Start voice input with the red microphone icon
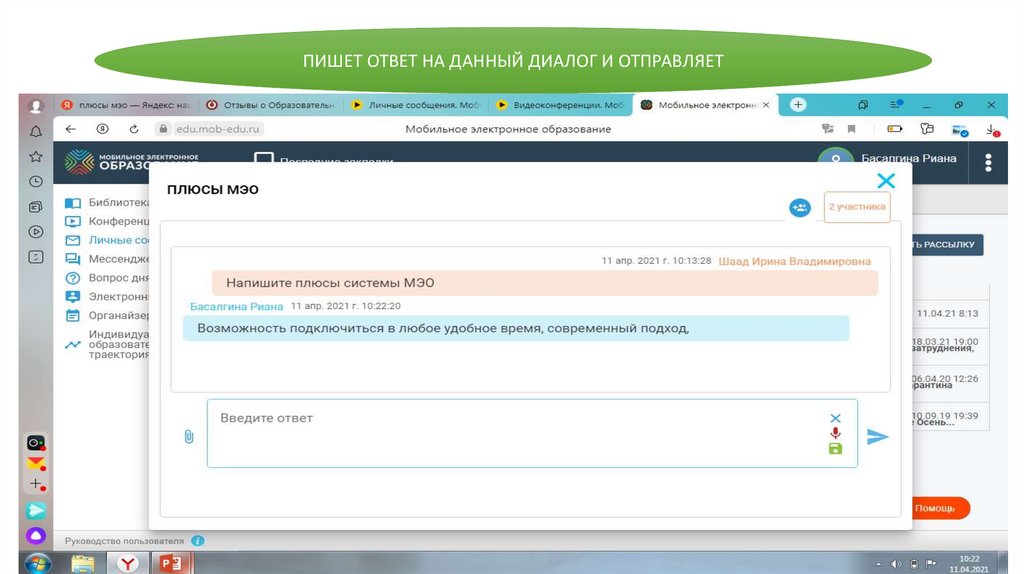 tap(835, 433)
